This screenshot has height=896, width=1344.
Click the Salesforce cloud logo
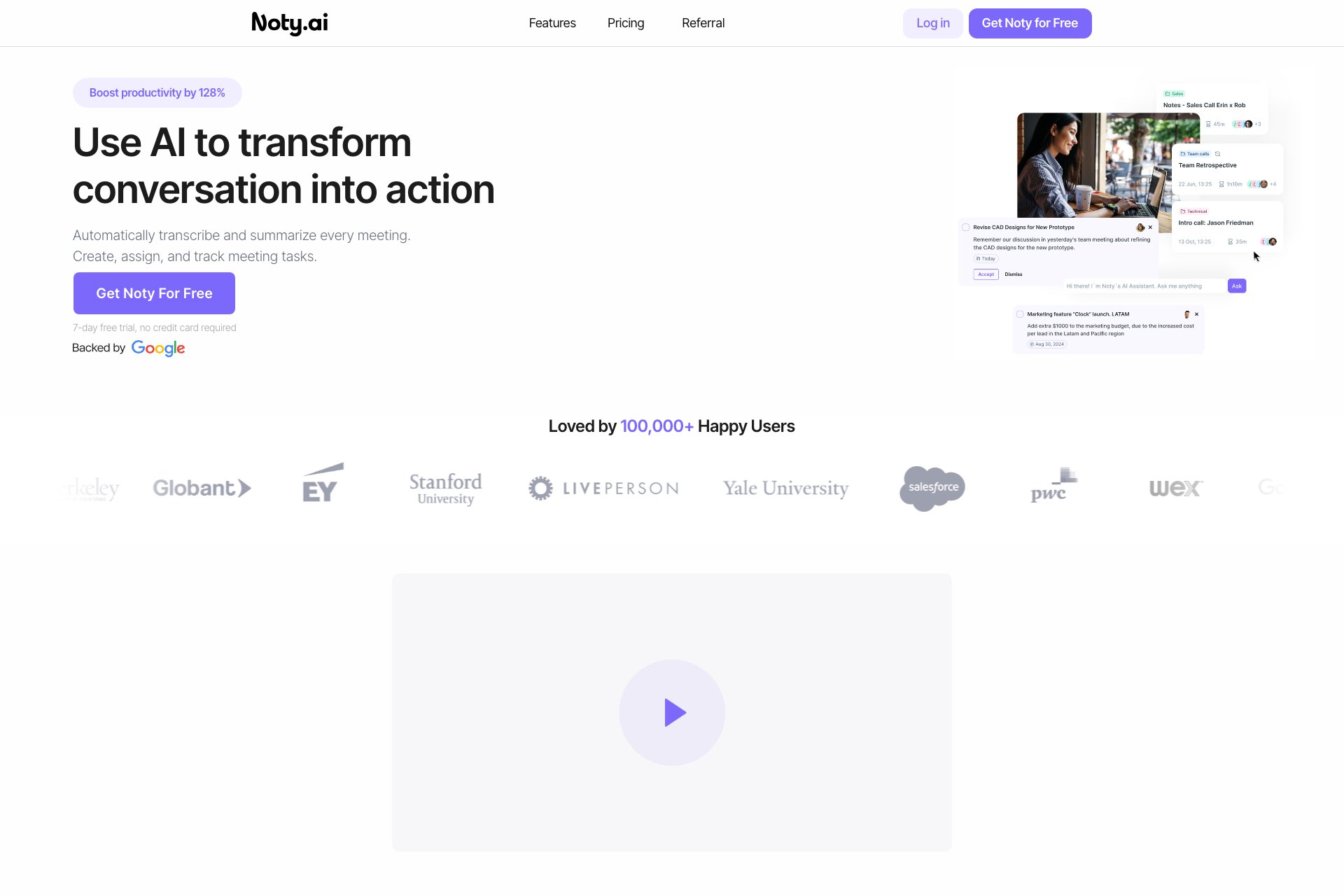pos(932,487)
